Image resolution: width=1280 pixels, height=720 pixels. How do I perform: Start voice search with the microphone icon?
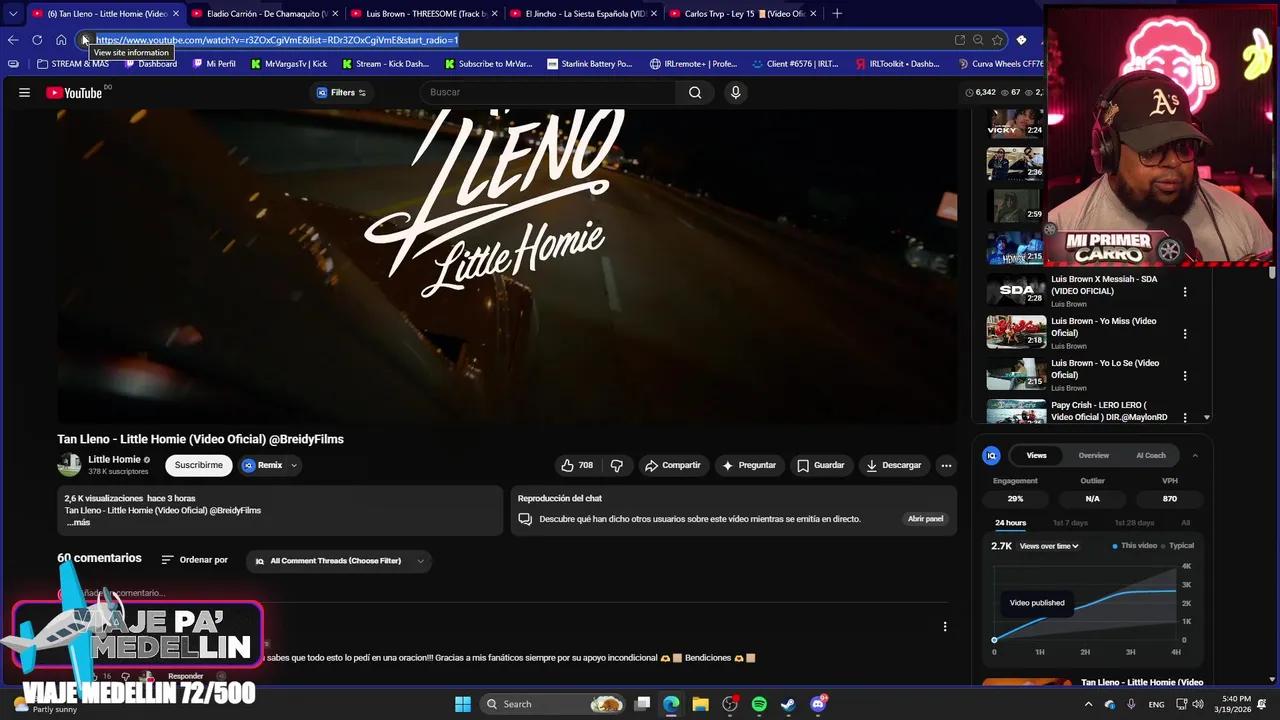tap(735, 92)
